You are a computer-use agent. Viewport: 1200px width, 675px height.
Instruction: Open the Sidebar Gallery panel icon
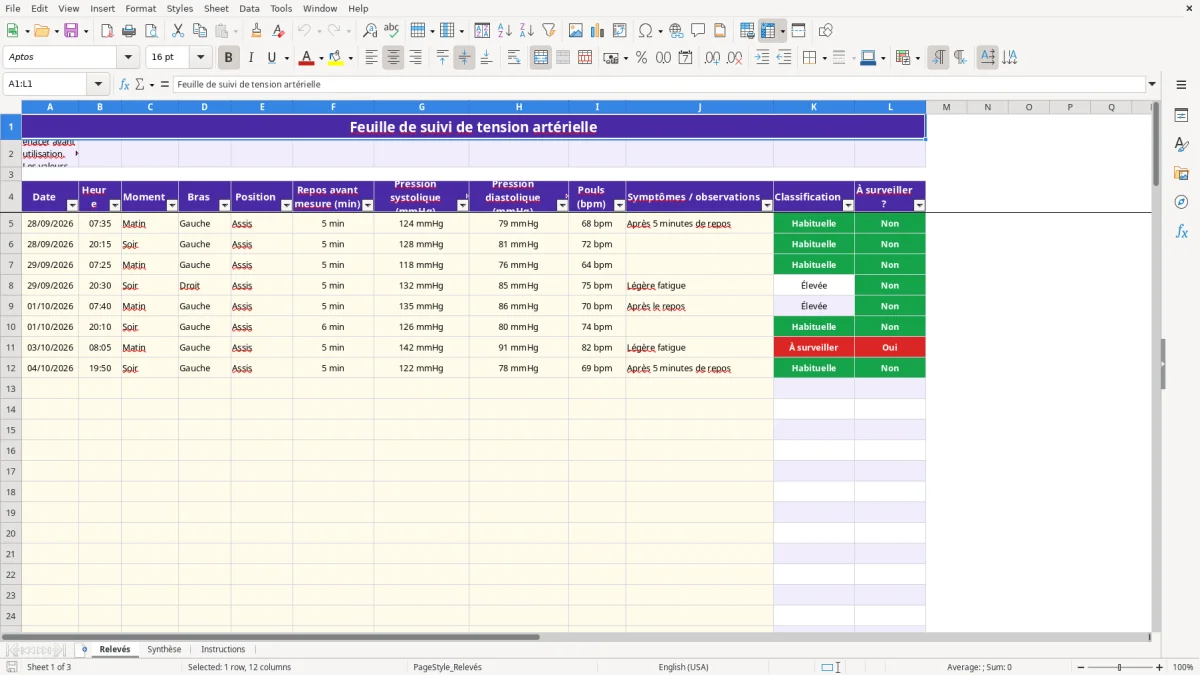click(1181, 173)
